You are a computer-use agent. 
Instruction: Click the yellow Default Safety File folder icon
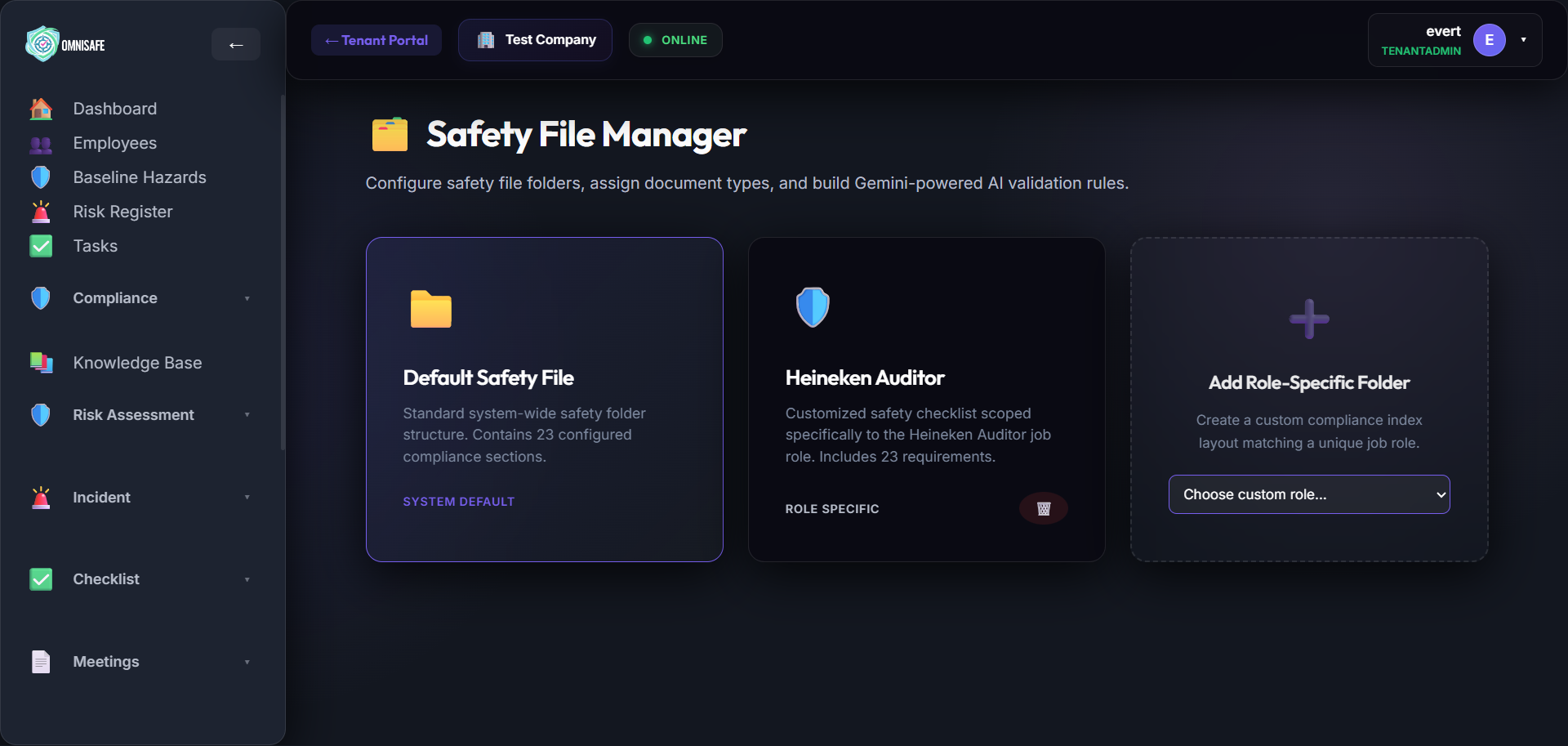[431, 309]
